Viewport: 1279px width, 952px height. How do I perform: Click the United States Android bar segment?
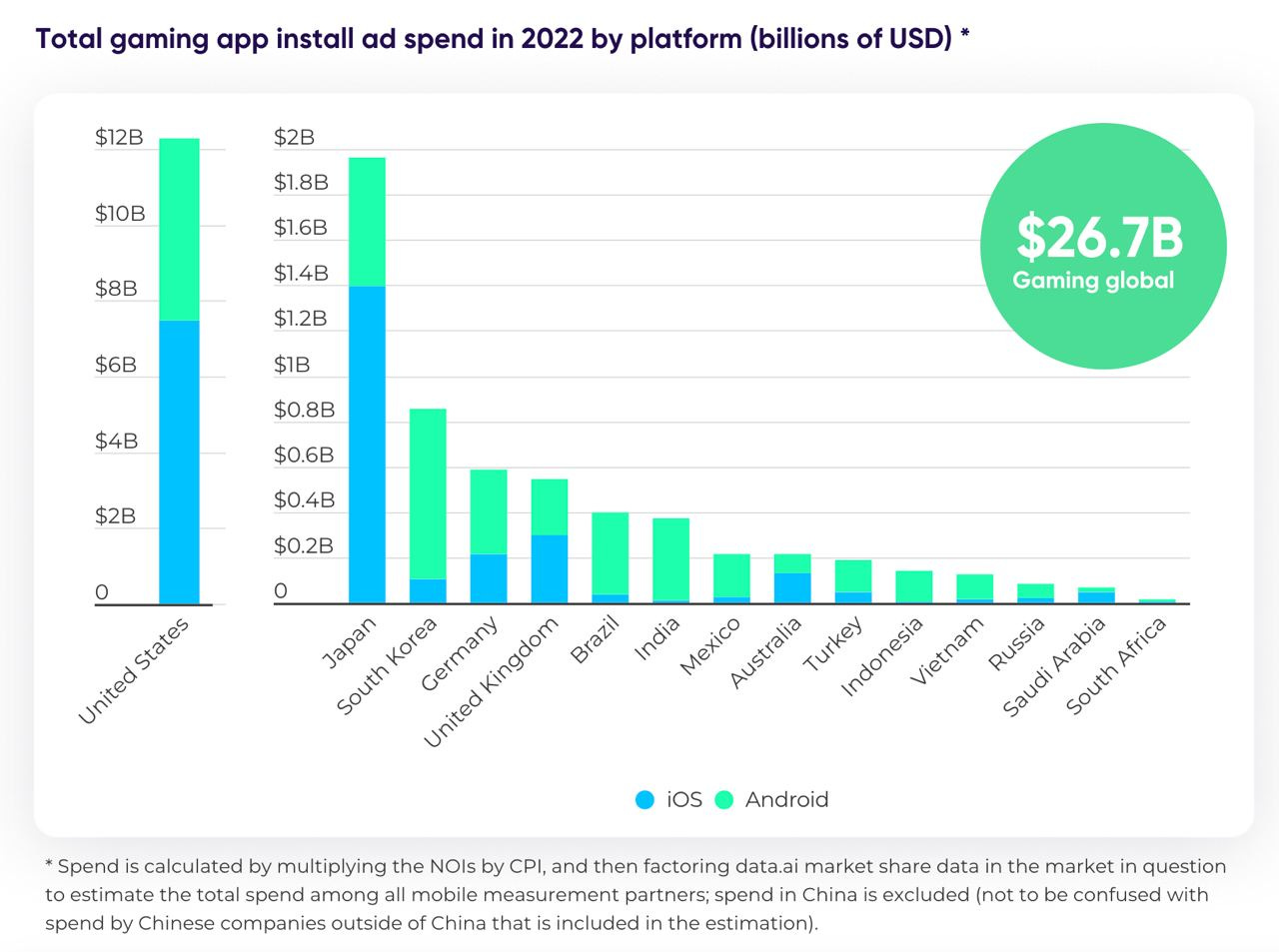point(179,230)
